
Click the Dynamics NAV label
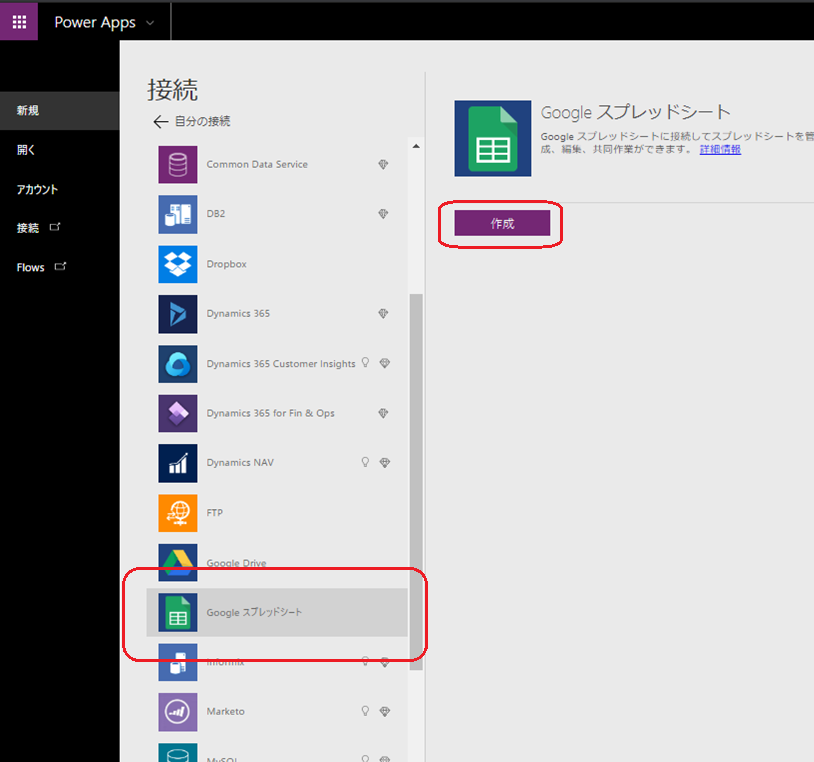tap(240, 462)
